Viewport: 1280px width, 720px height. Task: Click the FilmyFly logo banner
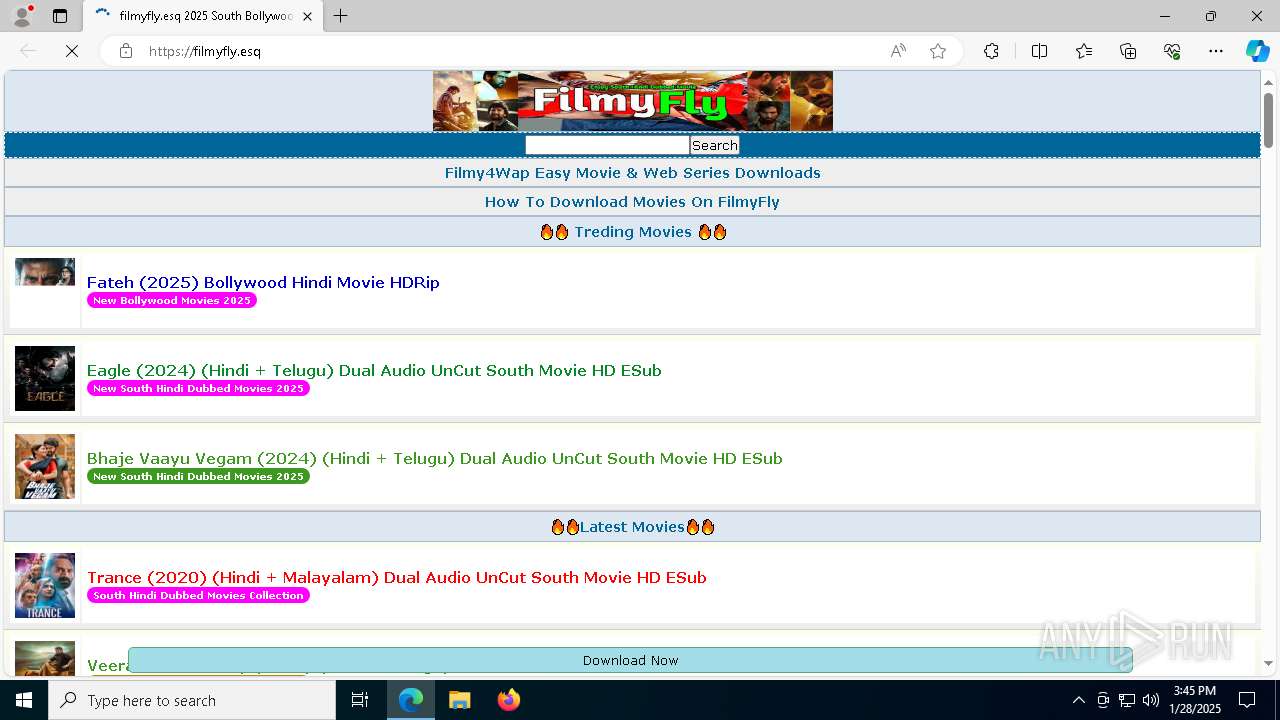[x=632, y=101]
